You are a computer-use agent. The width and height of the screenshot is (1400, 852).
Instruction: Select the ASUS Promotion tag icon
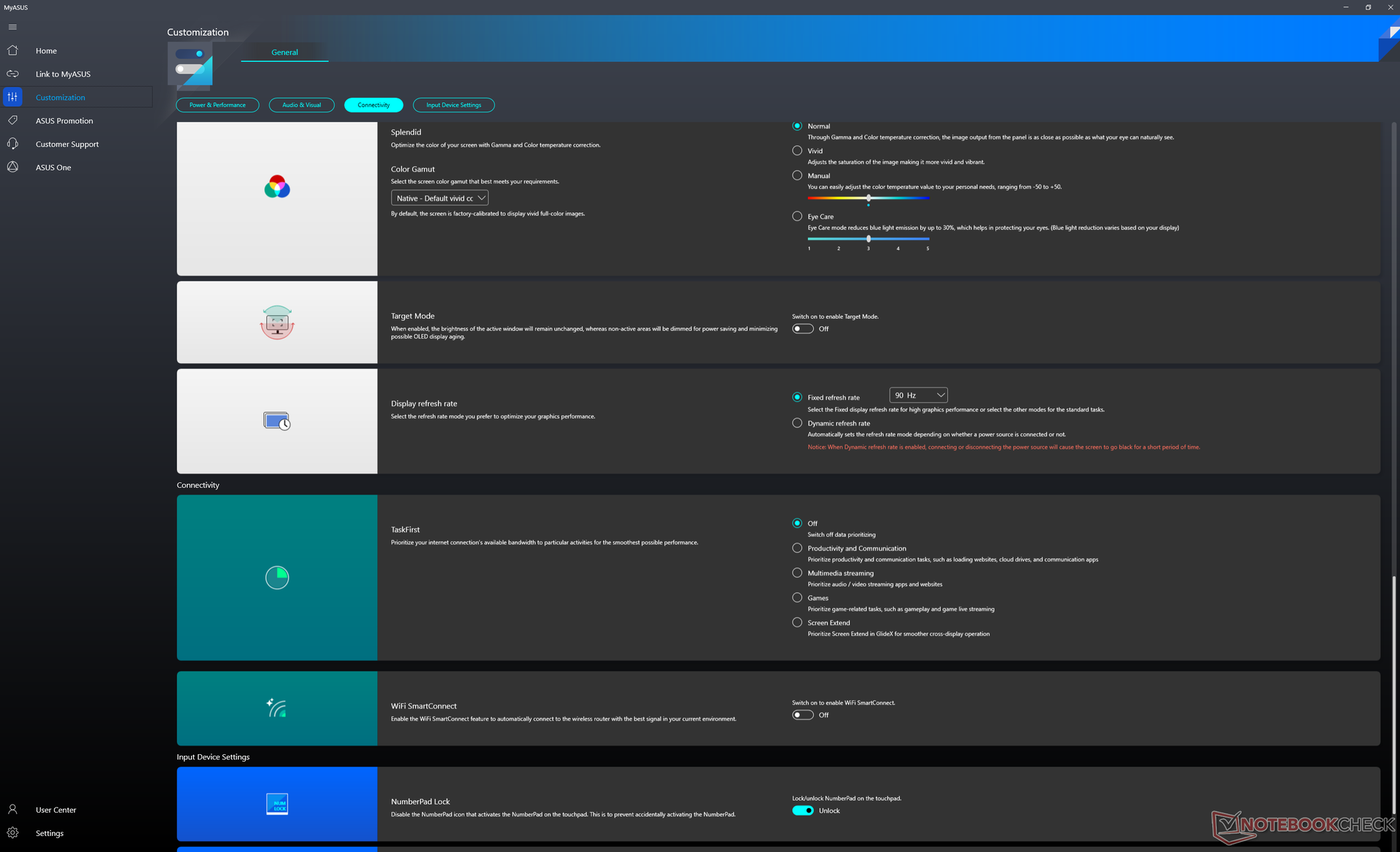coord(12,120)
